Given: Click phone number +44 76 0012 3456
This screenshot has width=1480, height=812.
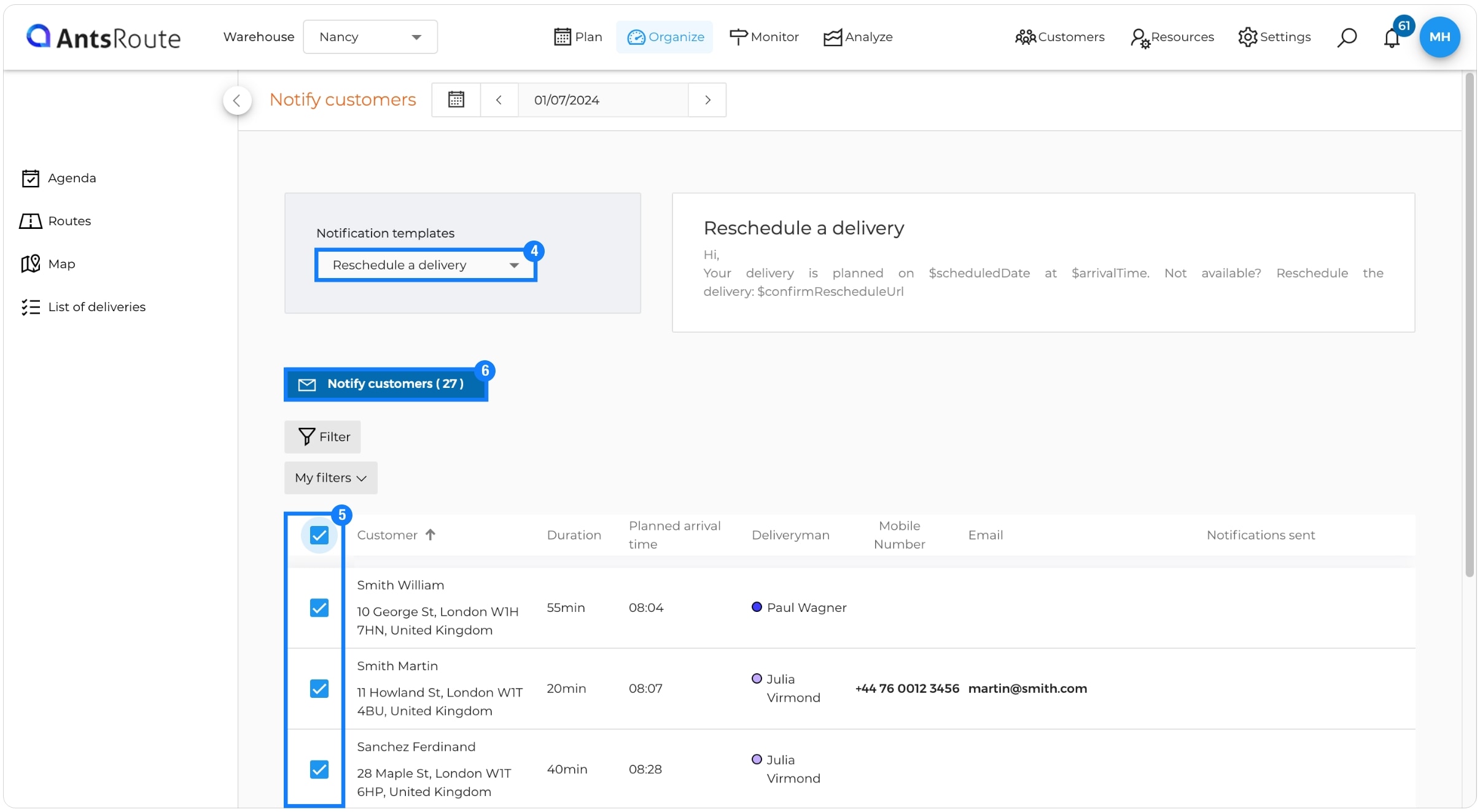Looking at the screenshot, I should point(907,689).
